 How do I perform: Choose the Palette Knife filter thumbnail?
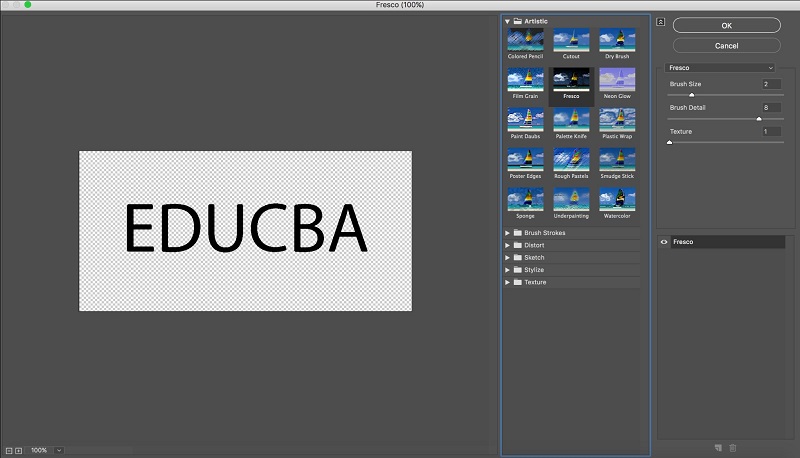click(571, 120)
